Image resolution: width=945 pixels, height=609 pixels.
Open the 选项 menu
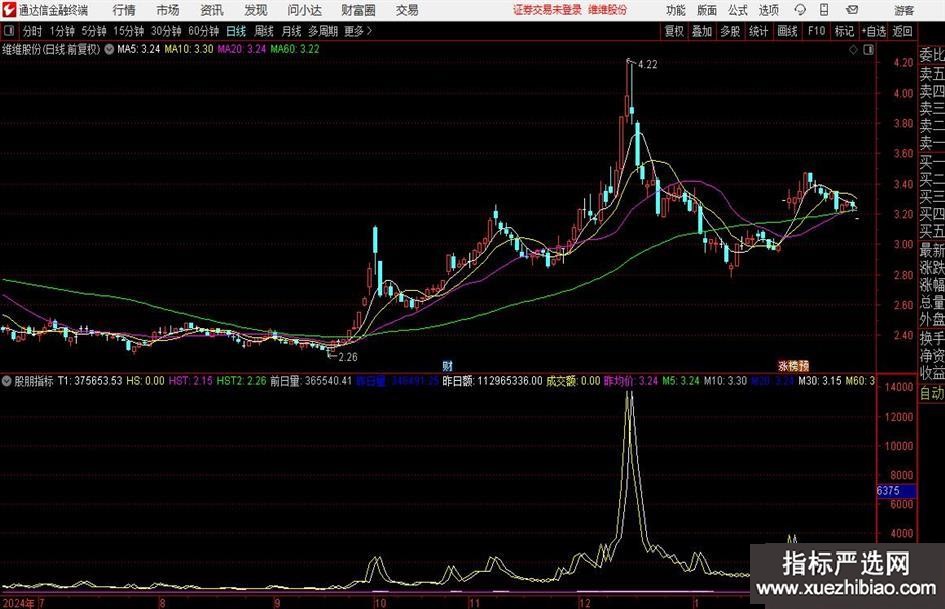coord(768,10)
